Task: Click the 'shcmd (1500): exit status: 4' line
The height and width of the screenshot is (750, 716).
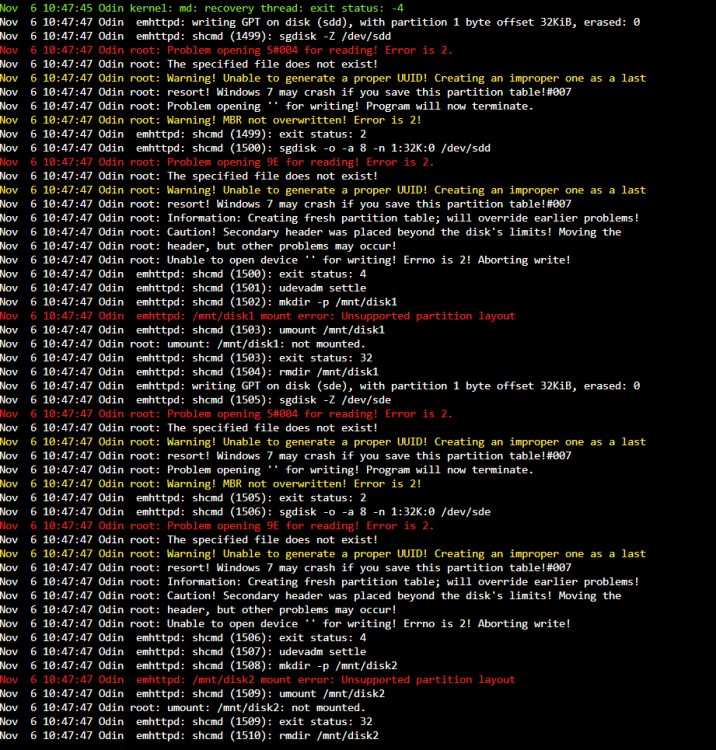Action: tap(183, 274)
